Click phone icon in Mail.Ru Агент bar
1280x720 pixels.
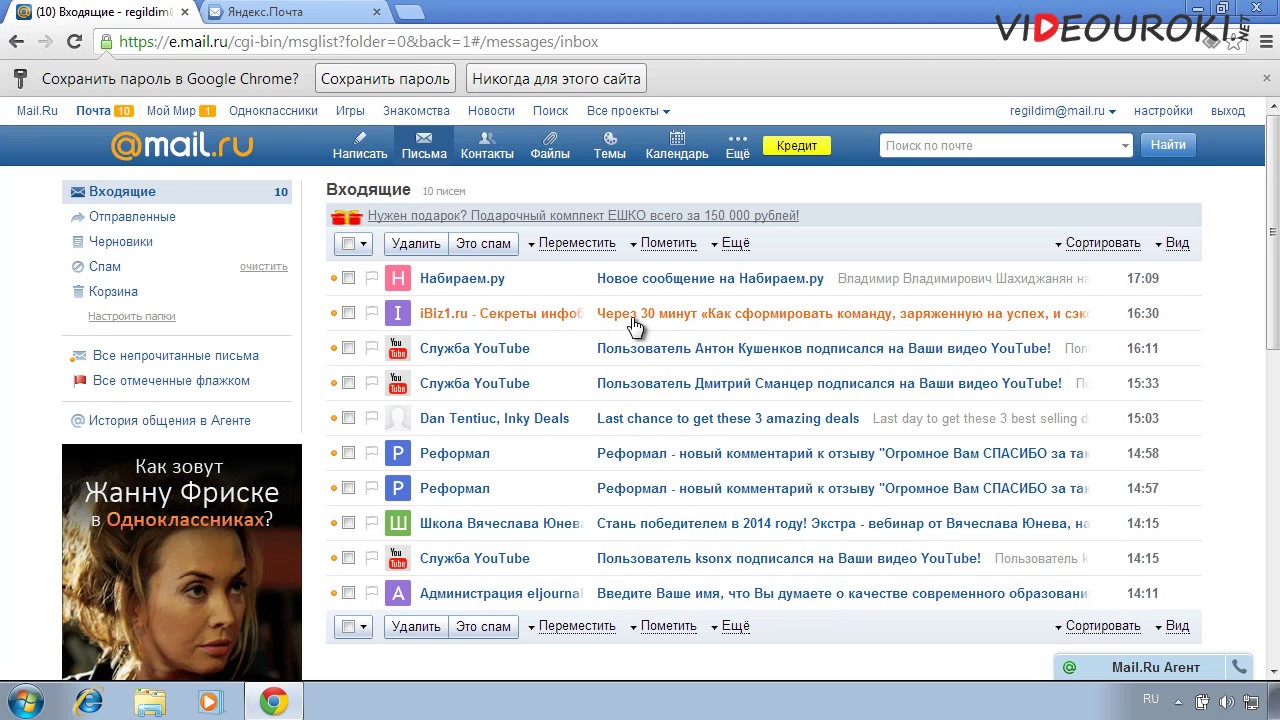pos(1239,667)
